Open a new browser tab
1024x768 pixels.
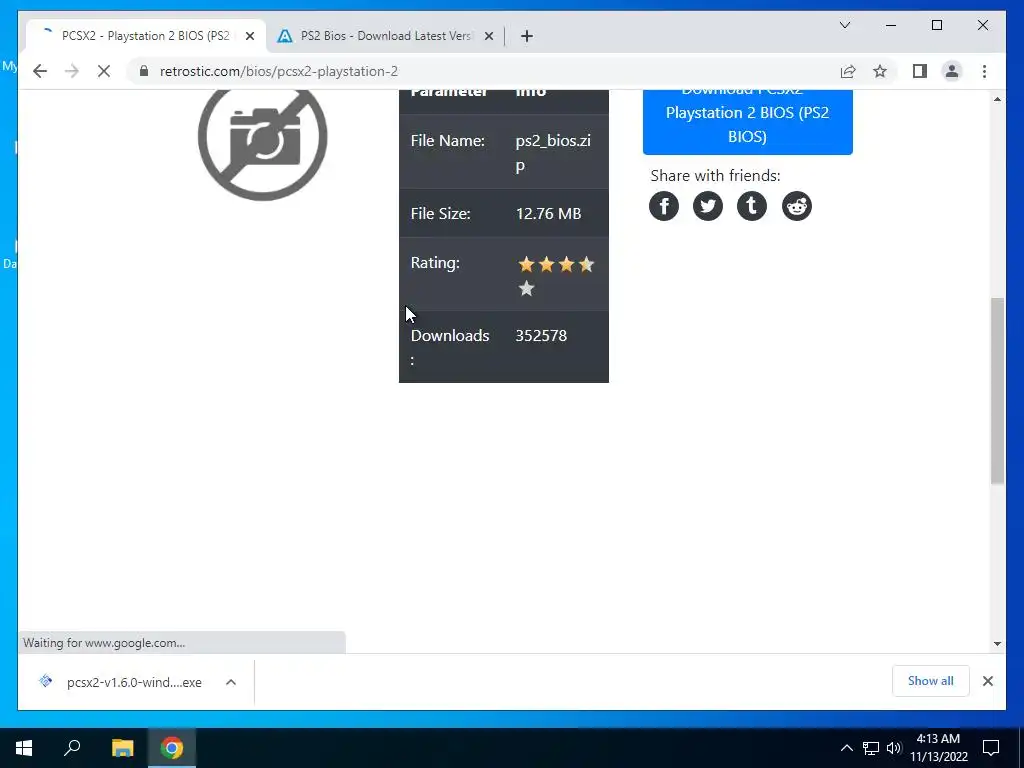(527, 36)
